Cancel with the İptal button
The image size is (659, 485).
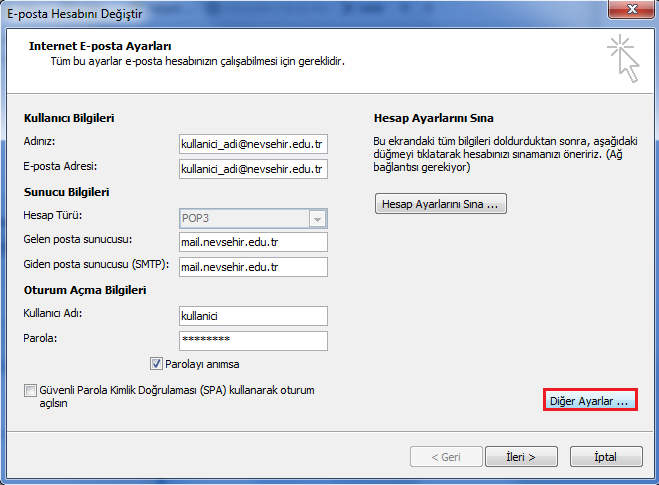click(605, 456)
